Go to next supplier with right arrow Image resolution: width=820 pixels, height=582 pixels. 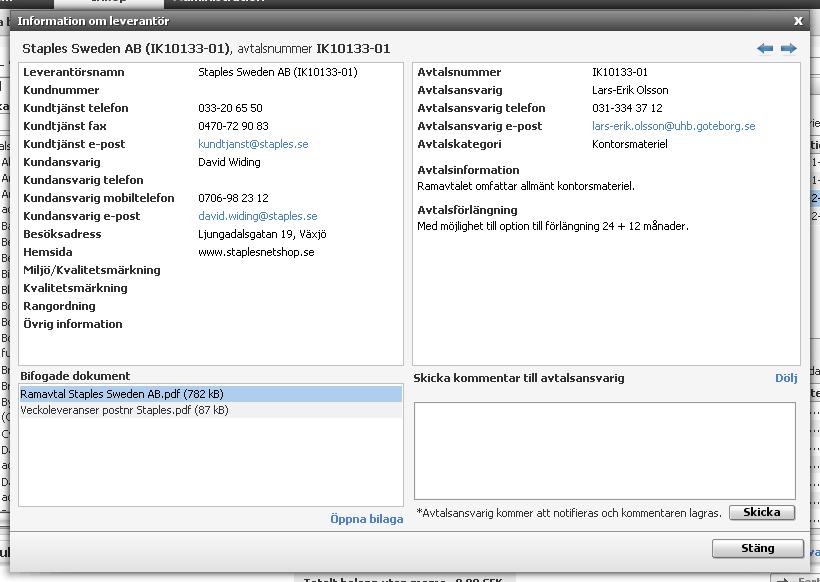pyautogui.click(x=789, y=49)
